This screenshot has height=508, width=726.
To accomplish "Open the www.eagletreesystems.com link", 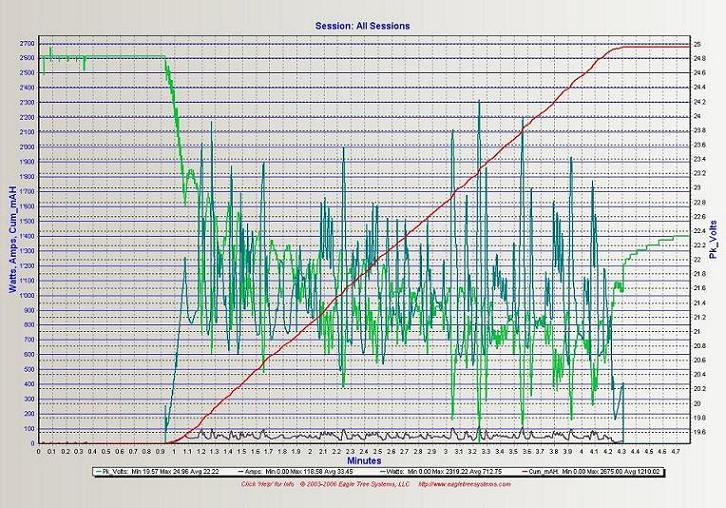I will [464, 484].
